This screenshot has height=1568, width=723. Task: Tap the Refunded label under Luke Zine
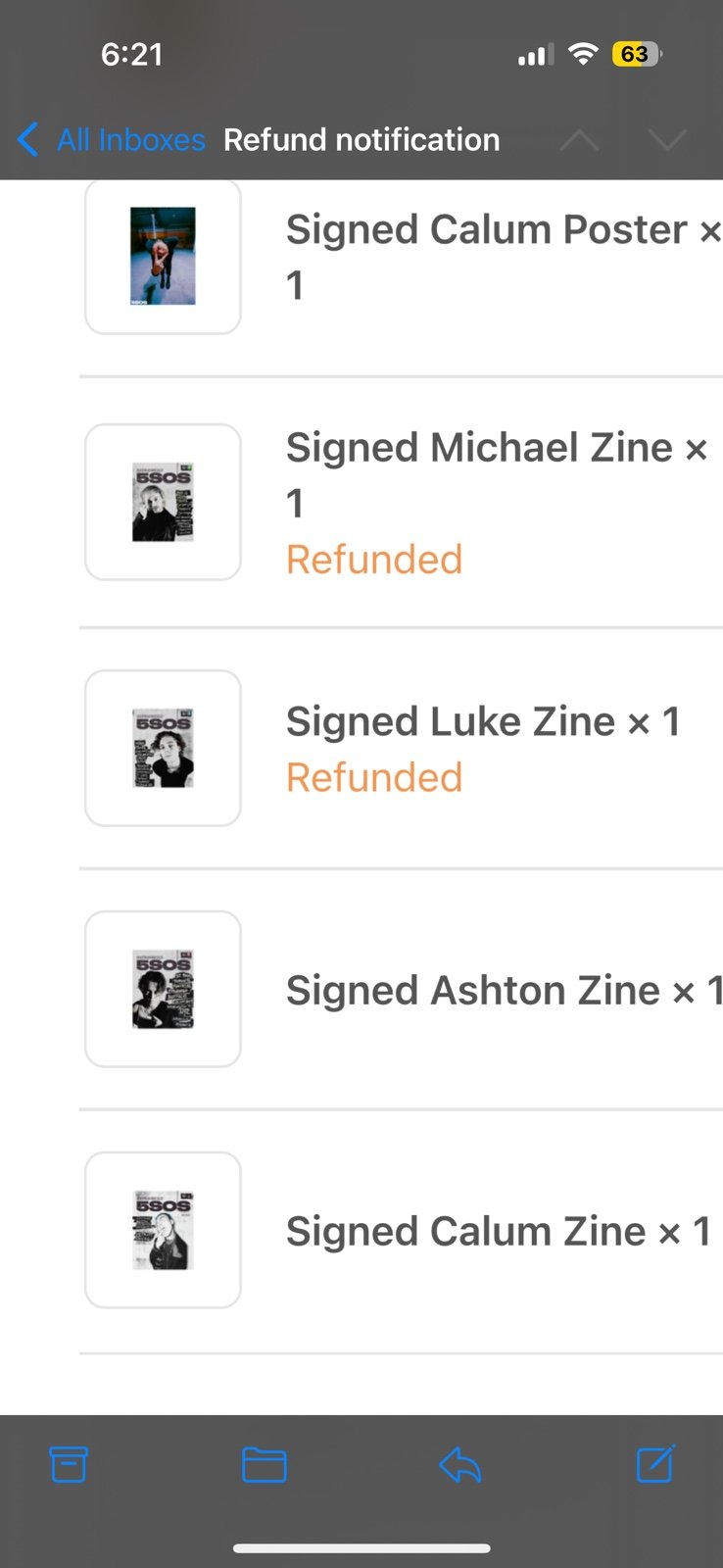pos(374,777)
